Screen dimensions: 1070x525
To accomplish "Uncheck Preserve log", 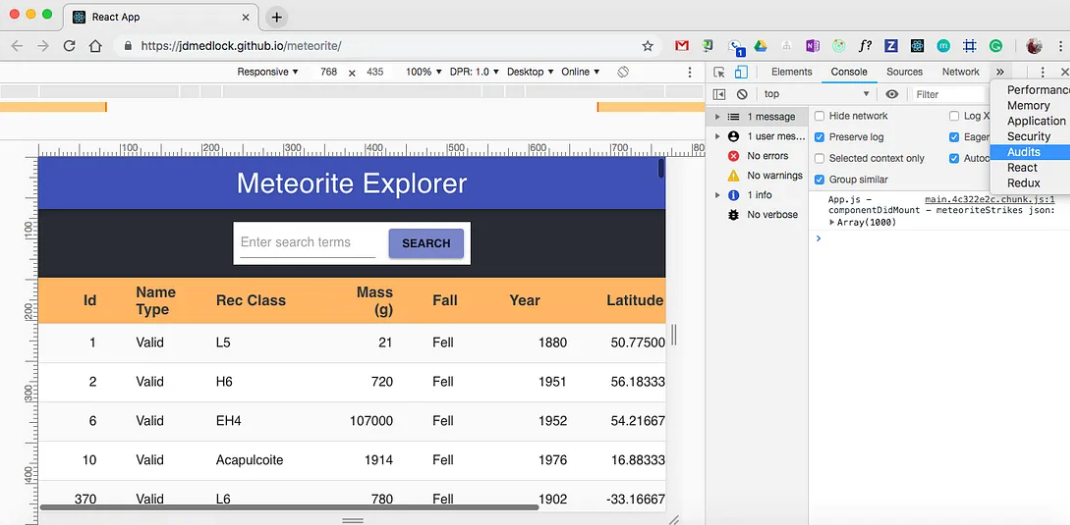I will [820, 137].
